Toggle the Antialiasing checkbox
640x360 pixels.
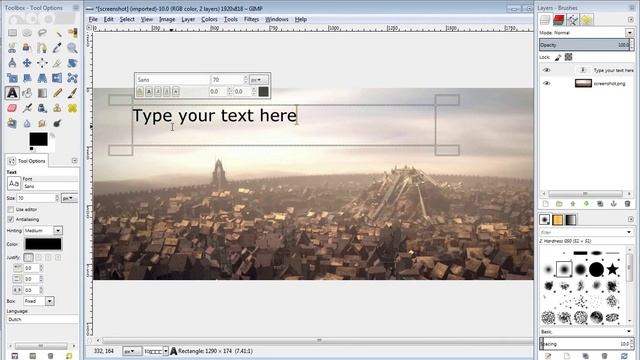pyautogui.click(x=11, y=220)
